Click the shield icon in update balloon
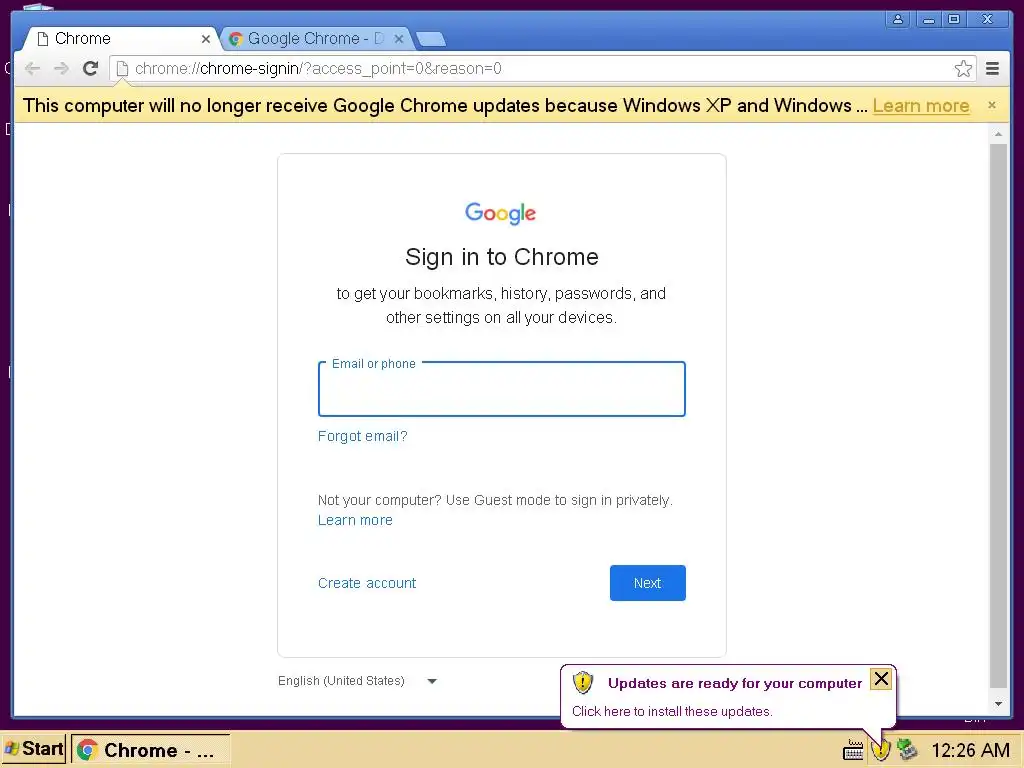 coord(583,683)
